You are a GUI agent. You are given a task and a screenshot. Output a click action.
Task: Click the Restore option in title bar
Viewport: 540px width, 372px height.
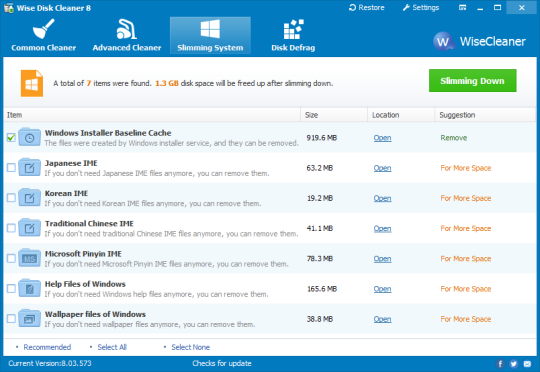coord(367,8)
